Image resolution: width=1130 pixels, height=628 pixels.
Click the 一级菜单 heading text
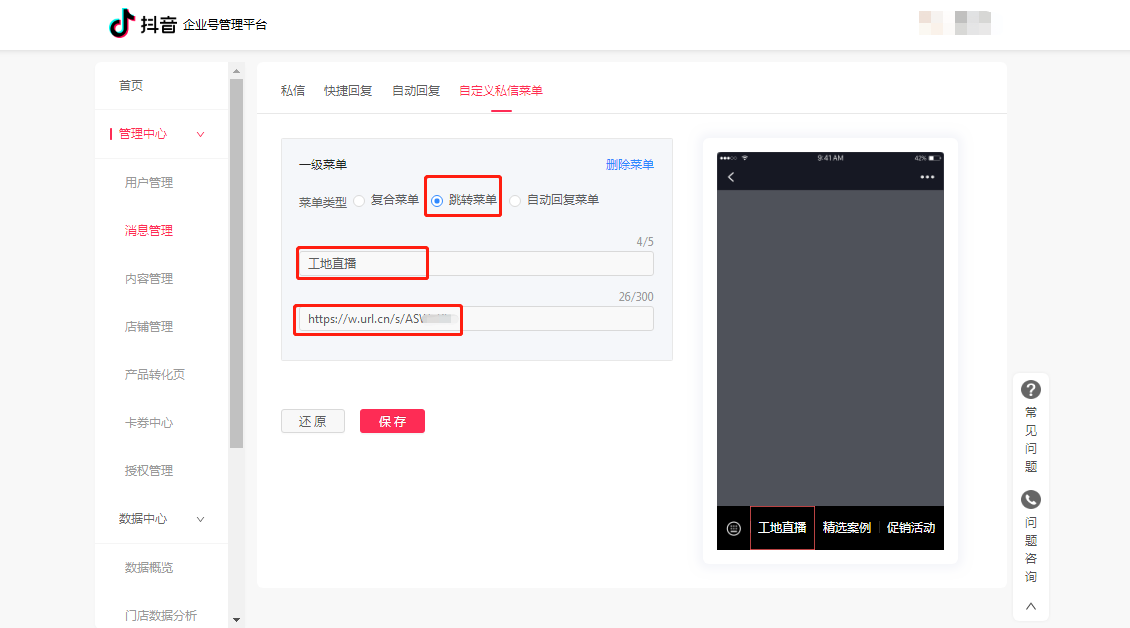click(x=323, y=164)
